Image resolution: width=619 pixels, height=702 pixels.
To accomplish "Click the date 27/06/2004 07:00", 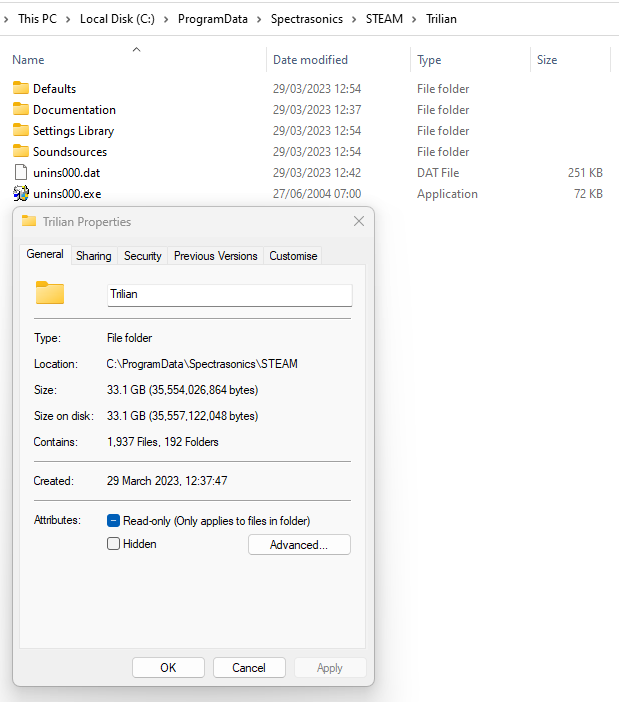I will click(x=317, y=194).
